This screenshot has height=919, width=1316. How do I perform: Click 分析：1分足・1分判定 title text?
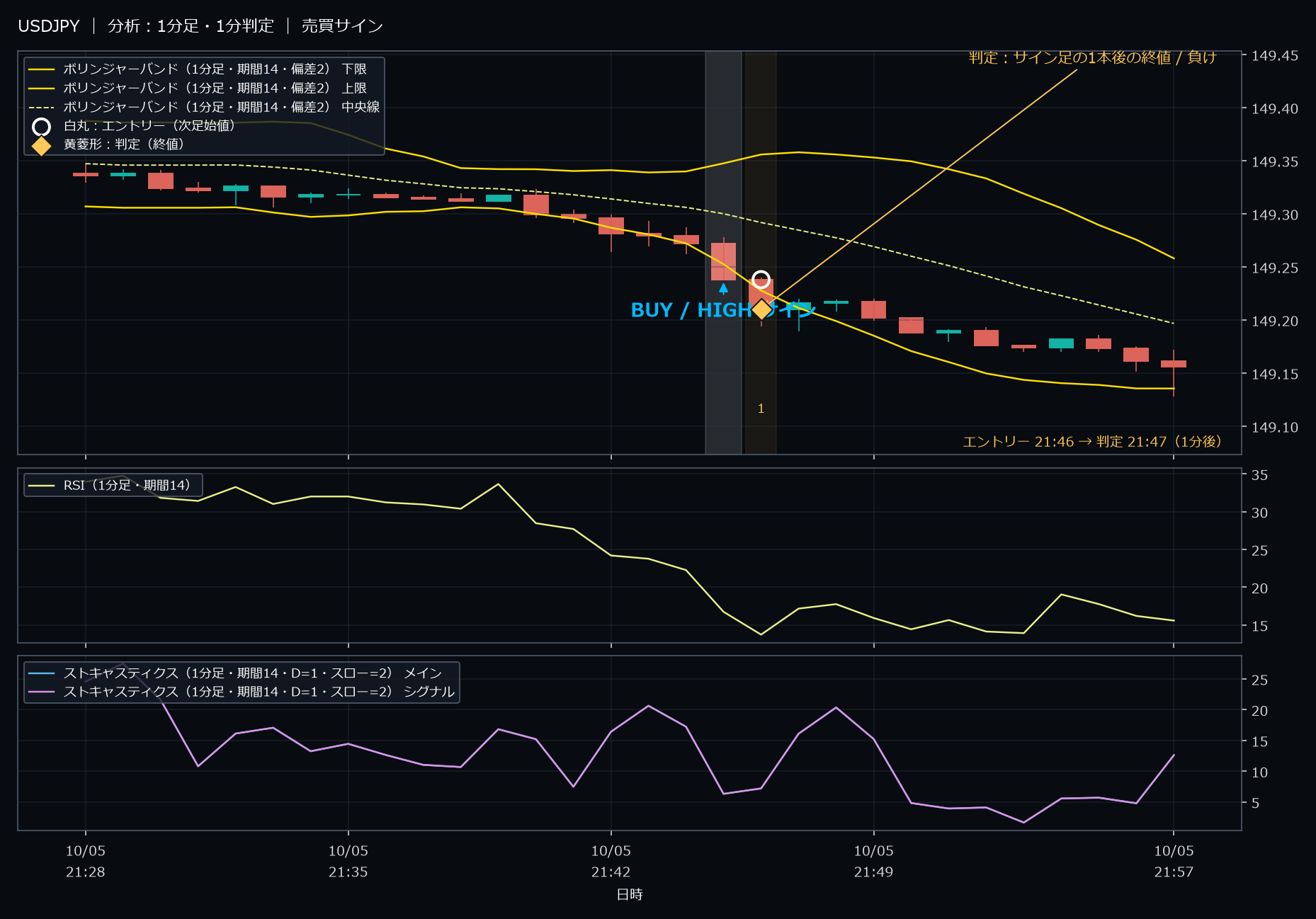tap(191, 26)
